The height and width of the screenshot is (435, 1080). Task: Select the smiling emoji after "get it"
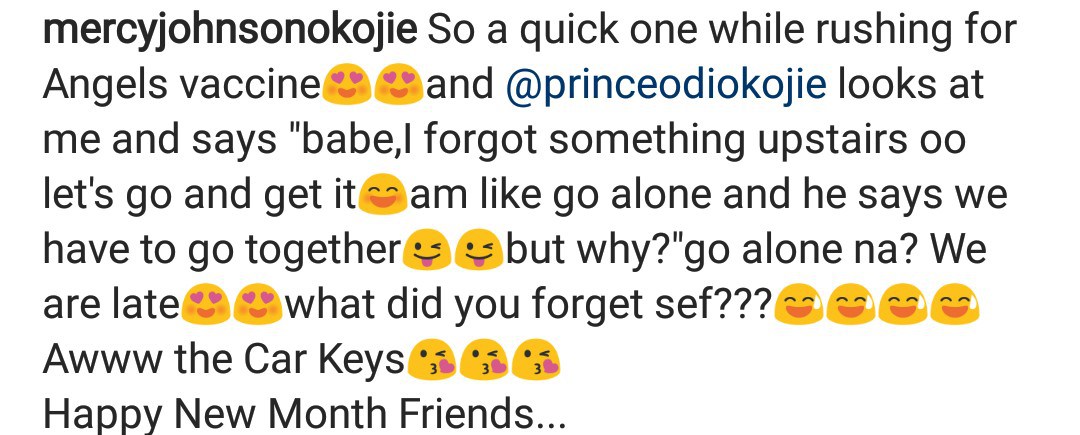(382, 195)
